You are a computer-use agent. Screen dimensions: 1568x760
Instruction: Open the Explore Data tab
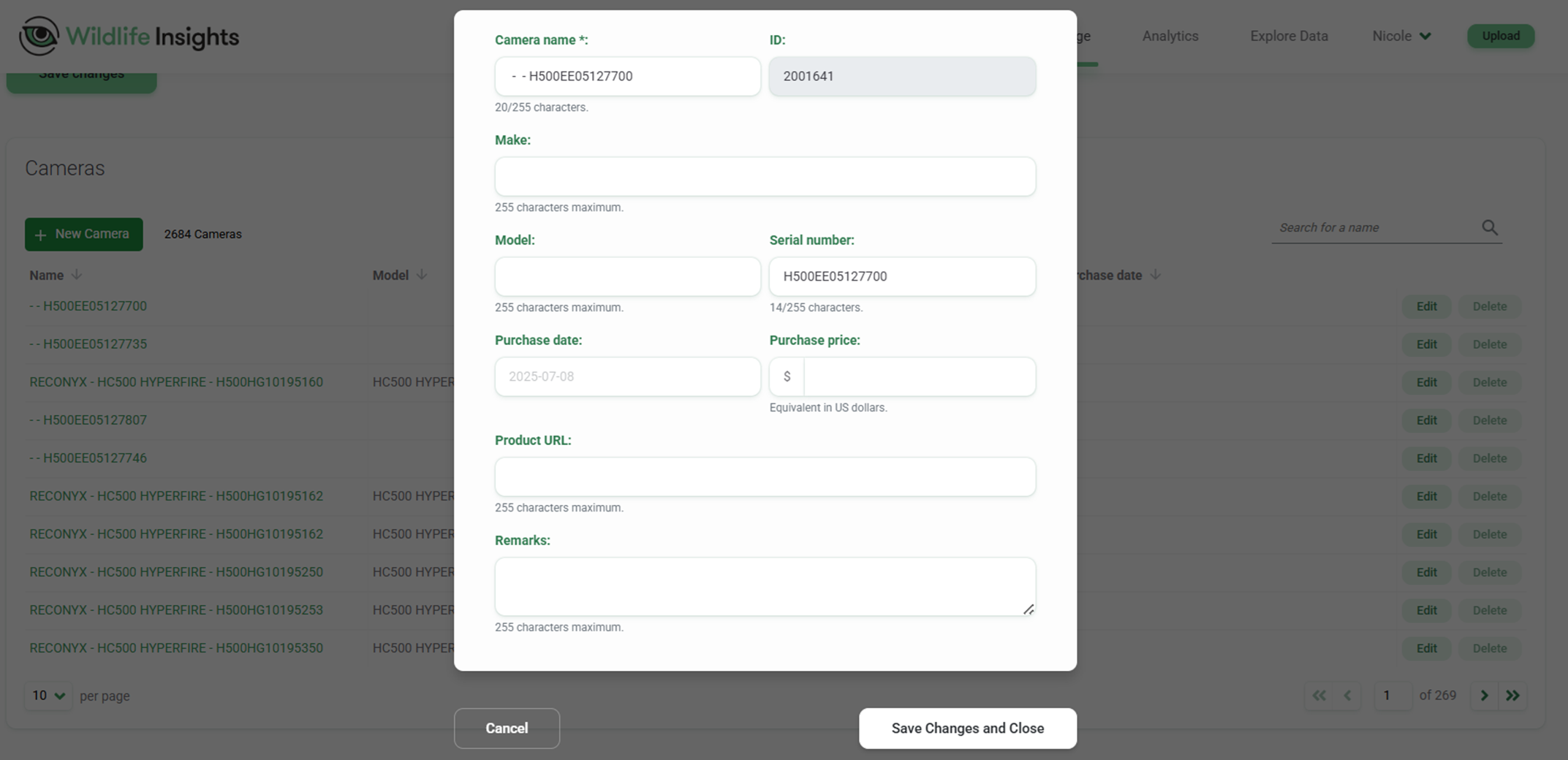(1288, 36)
